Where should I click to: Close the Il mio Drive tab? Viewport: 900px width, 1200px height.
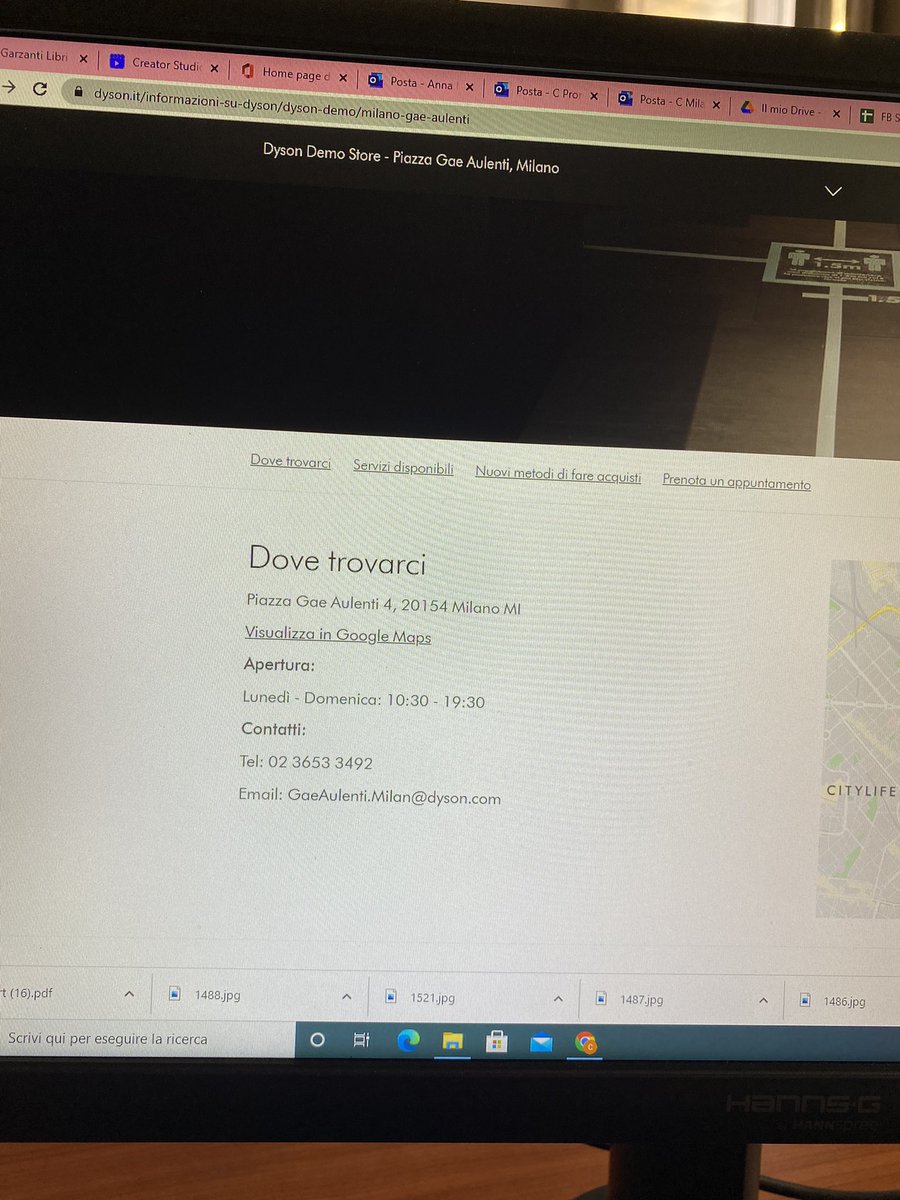coord(836,113)
